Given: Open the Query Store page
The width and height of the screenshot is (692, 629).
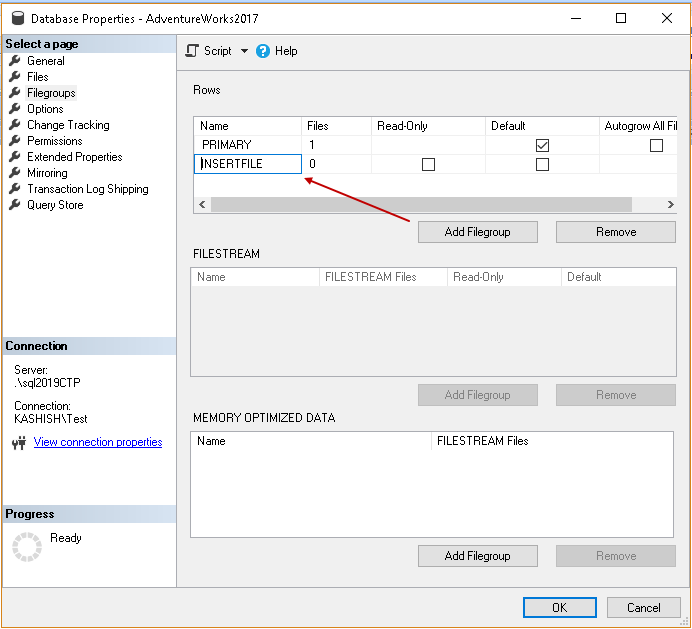Looking at the screenshot, I should [55, 205].
